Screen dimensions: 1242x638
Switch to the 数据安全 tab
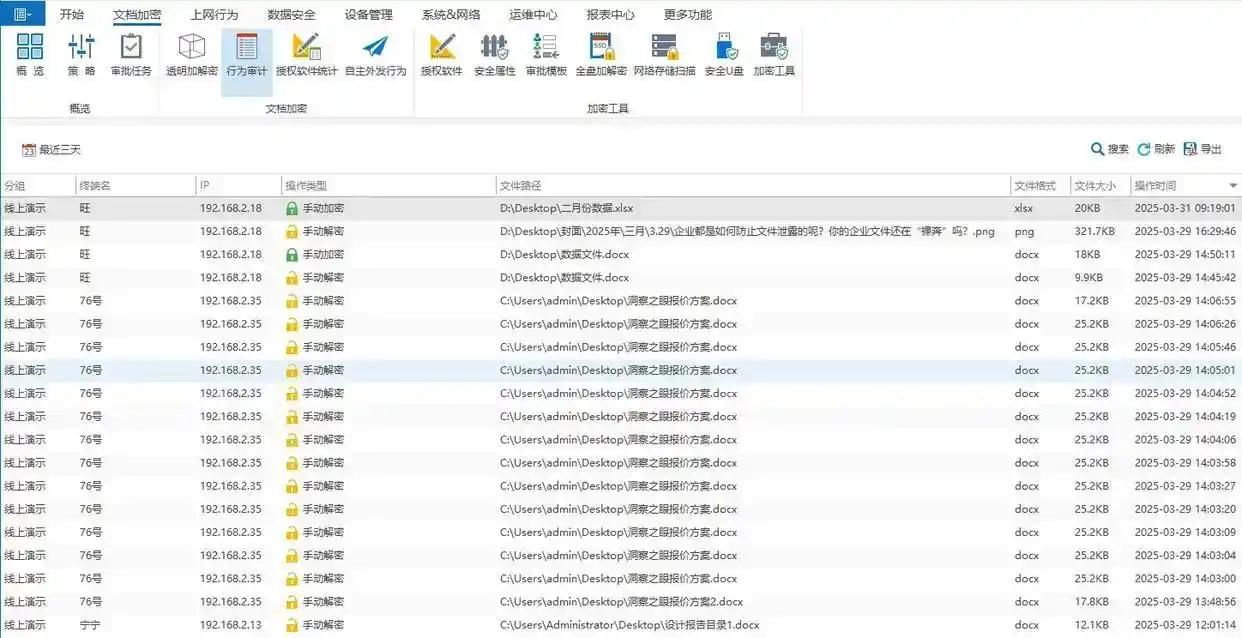[291, 15]
